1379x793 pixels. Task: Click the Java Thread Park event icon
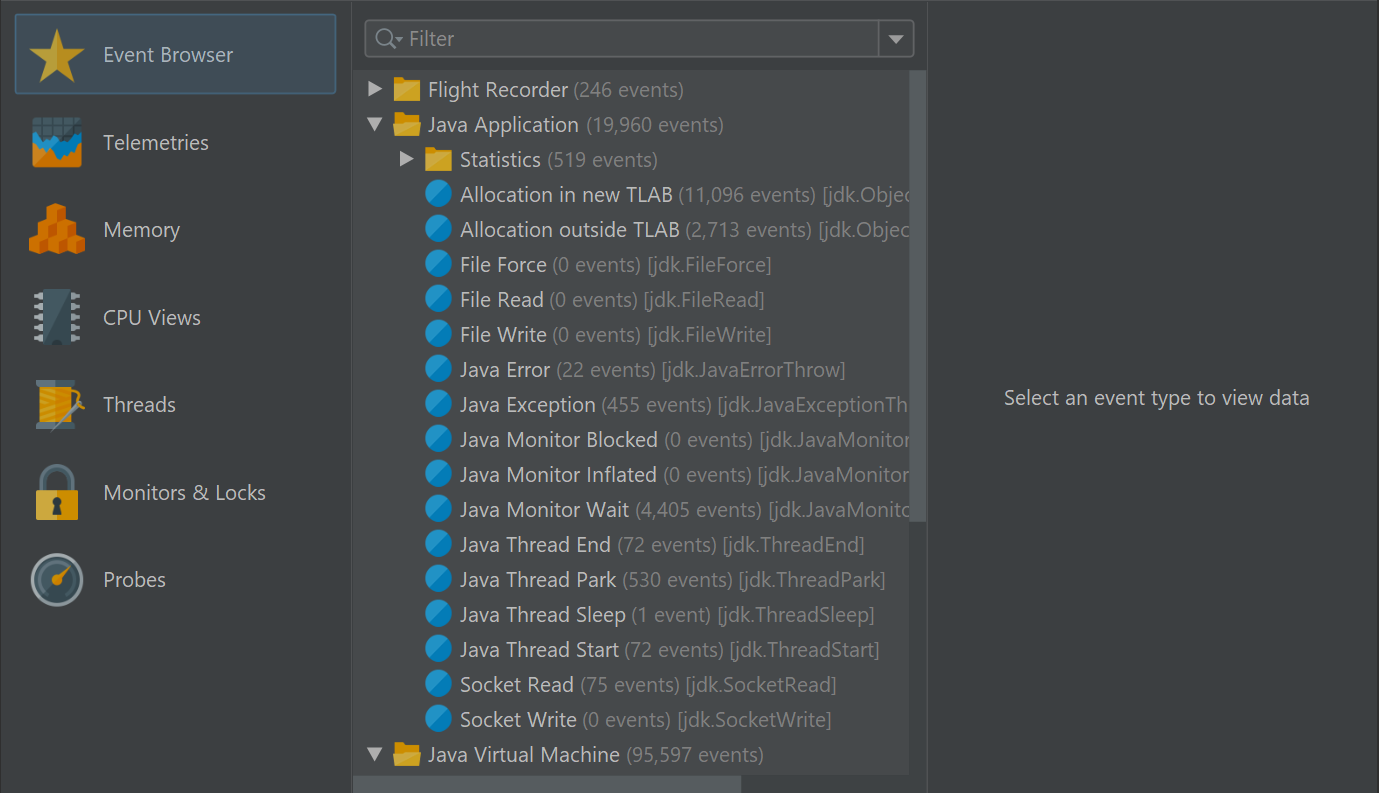439,579
